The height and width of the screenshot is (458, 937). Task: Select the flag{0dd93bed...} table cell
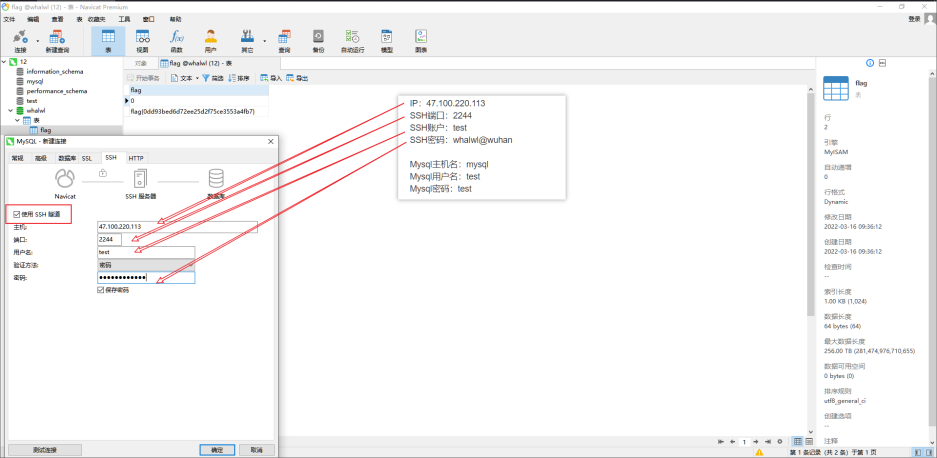pos(199,111)
